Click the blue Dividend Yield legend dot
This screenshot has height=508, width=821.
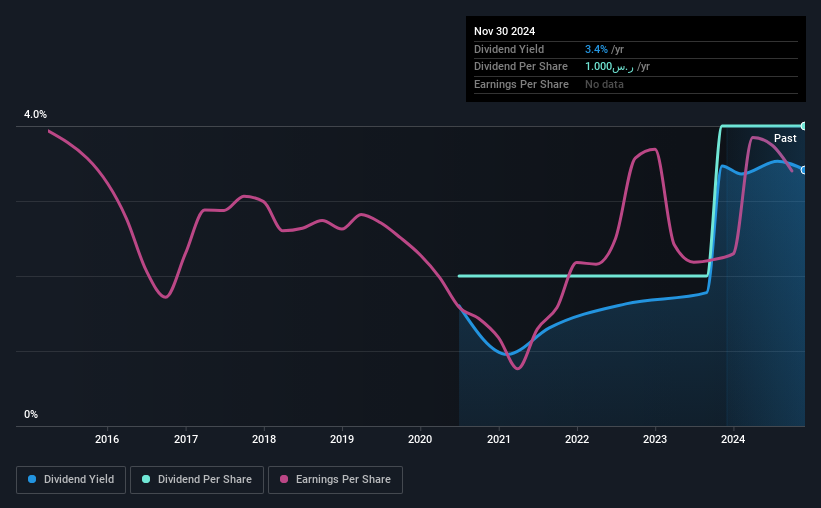[32, 479]
